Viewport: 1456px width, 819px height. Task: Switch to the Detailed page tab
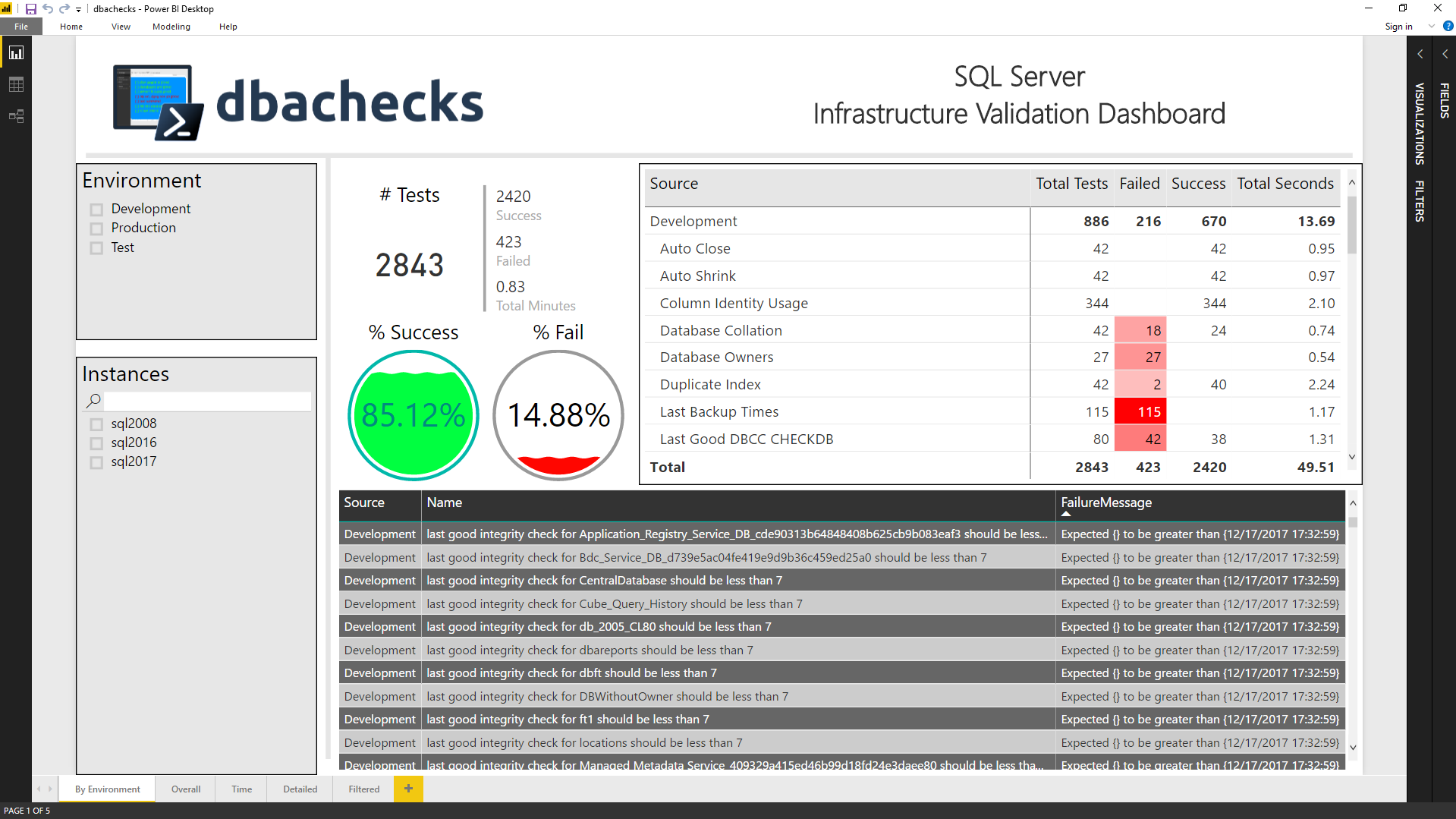click(300, 789)
